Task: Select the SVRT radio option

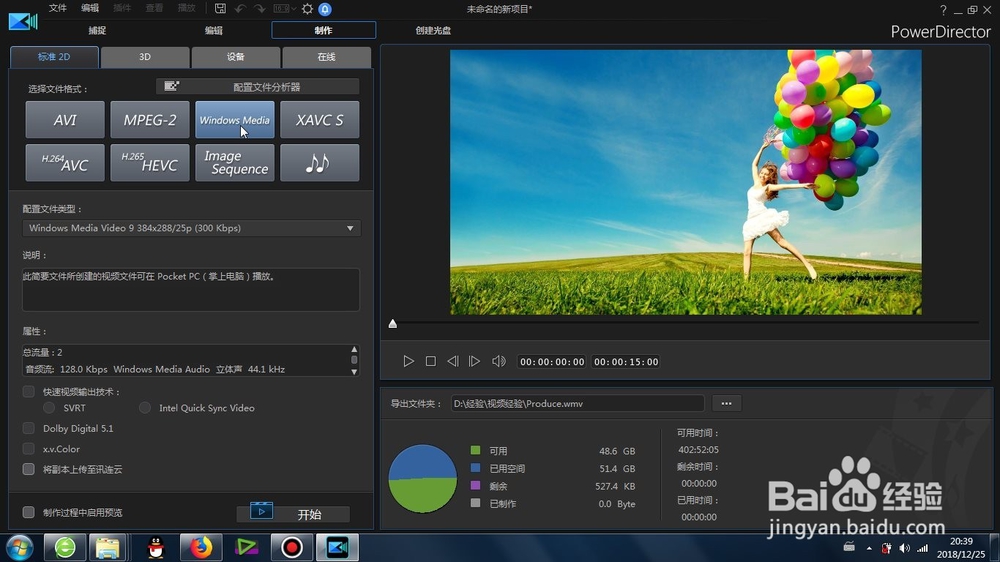Action: point(48,407)
